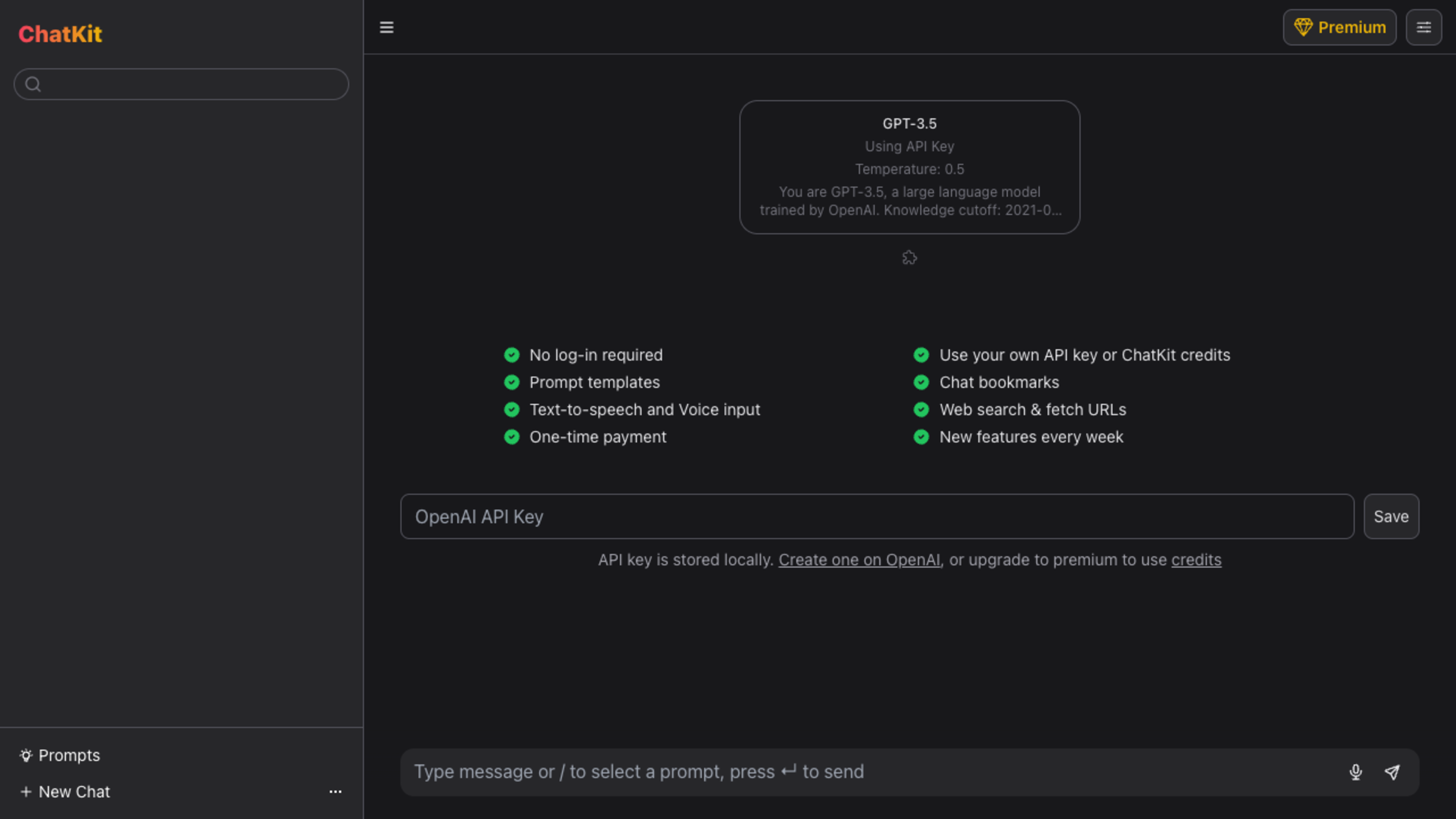
Task: Focus the chat search field
Action: click(x=182, y=84)
